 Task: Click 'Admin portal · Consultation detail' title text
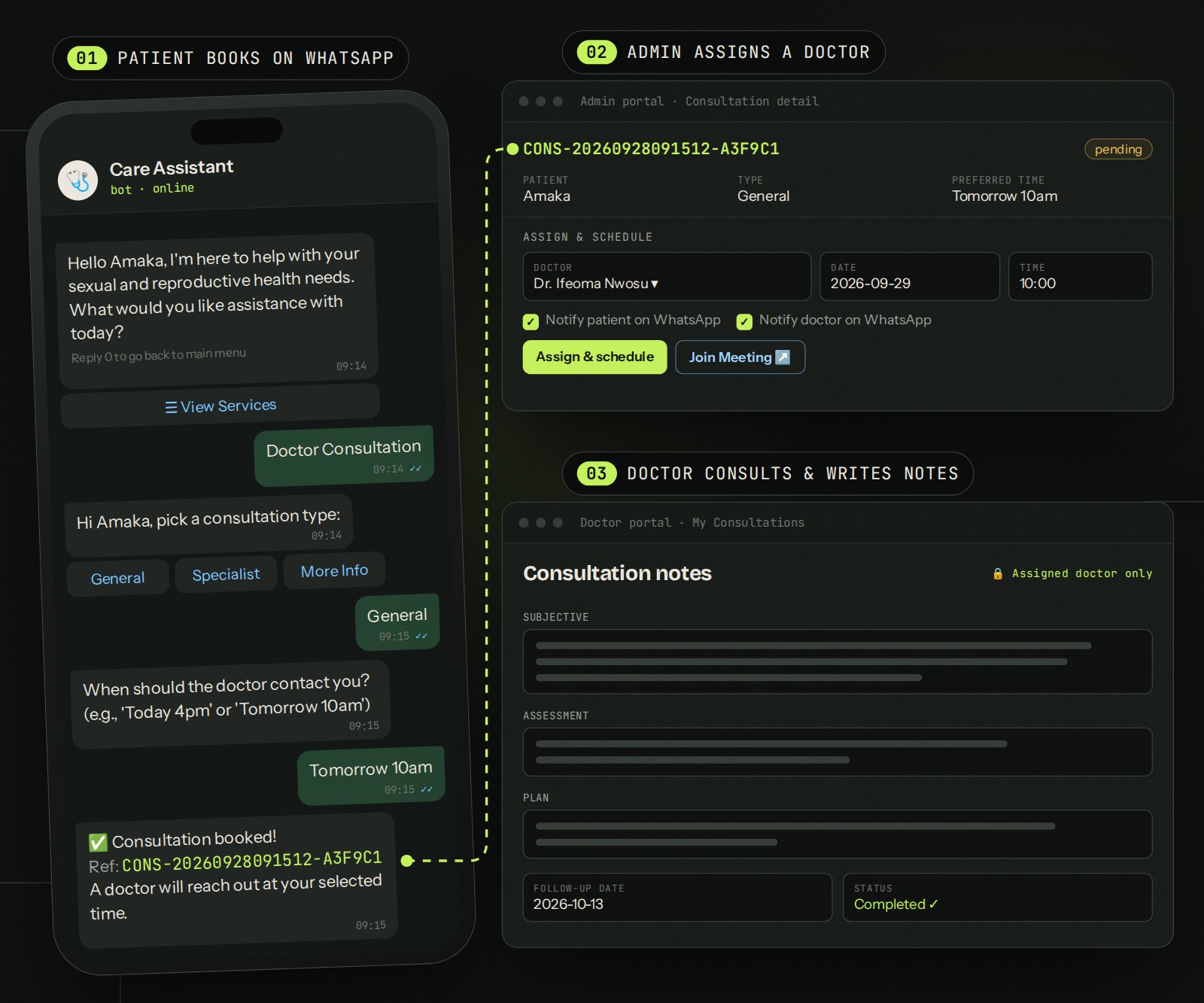[699, 101]
